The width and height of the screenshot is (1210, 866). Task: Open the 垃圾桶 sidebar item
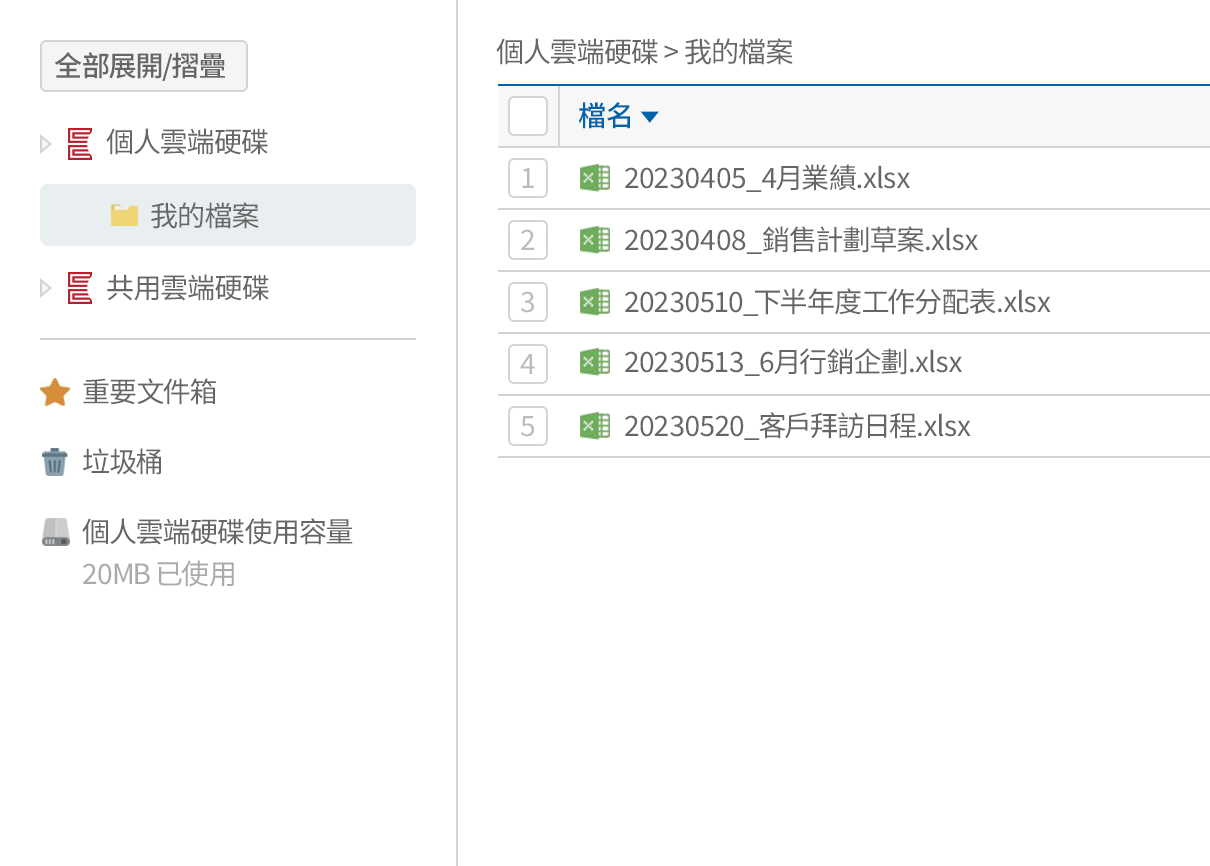coord(122,462)
